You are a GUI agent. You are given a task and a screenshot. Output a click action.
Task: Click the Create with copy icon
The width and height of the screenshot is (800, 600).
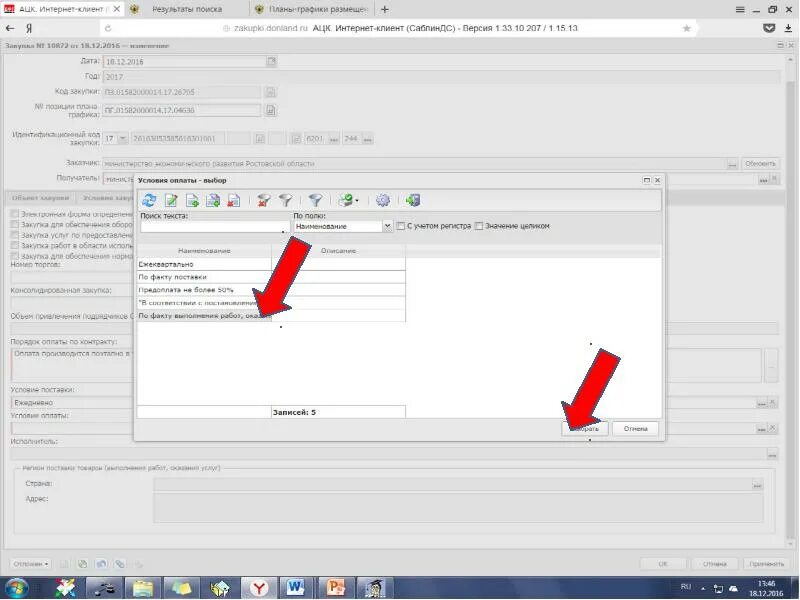tap(213, 201)
